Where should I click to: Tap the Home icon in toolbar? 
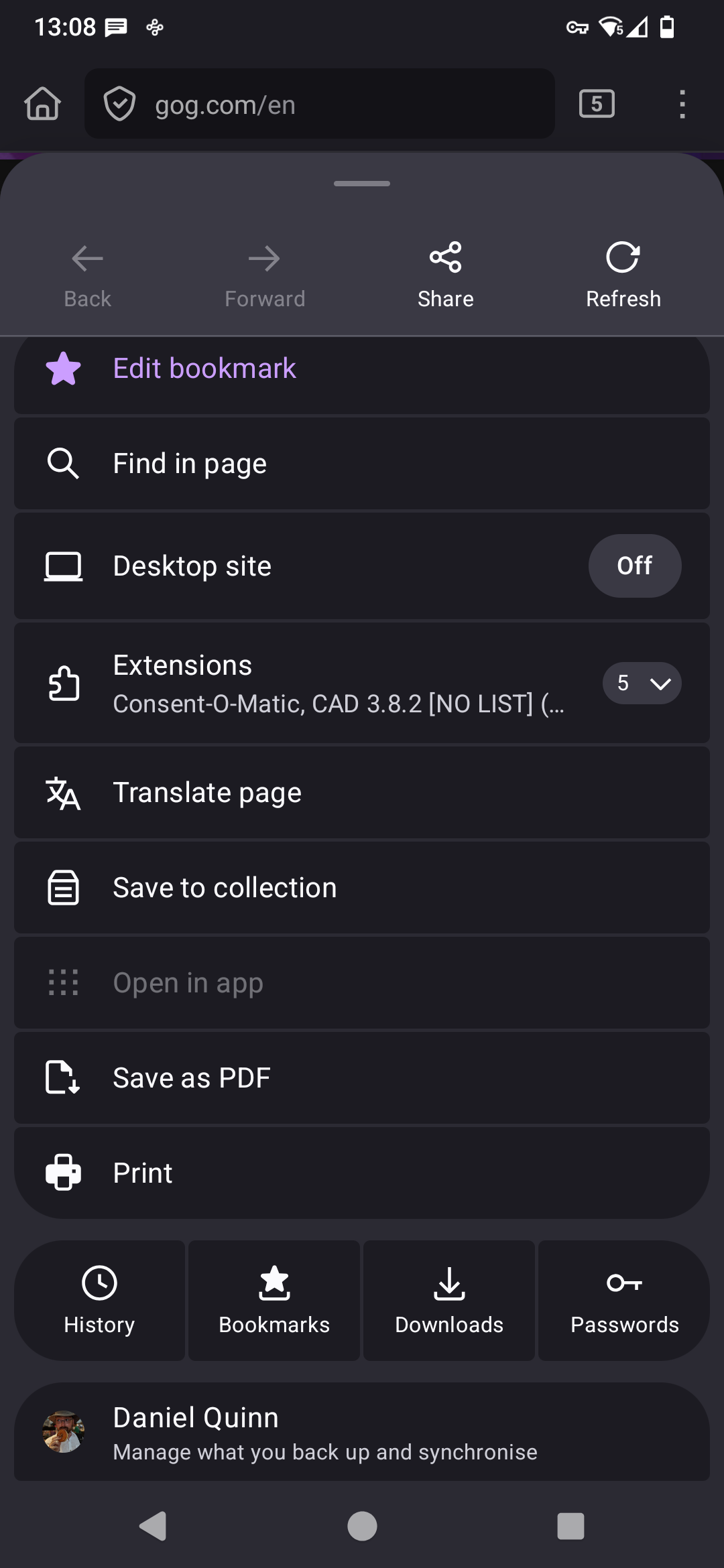click(x=43, y=104)
